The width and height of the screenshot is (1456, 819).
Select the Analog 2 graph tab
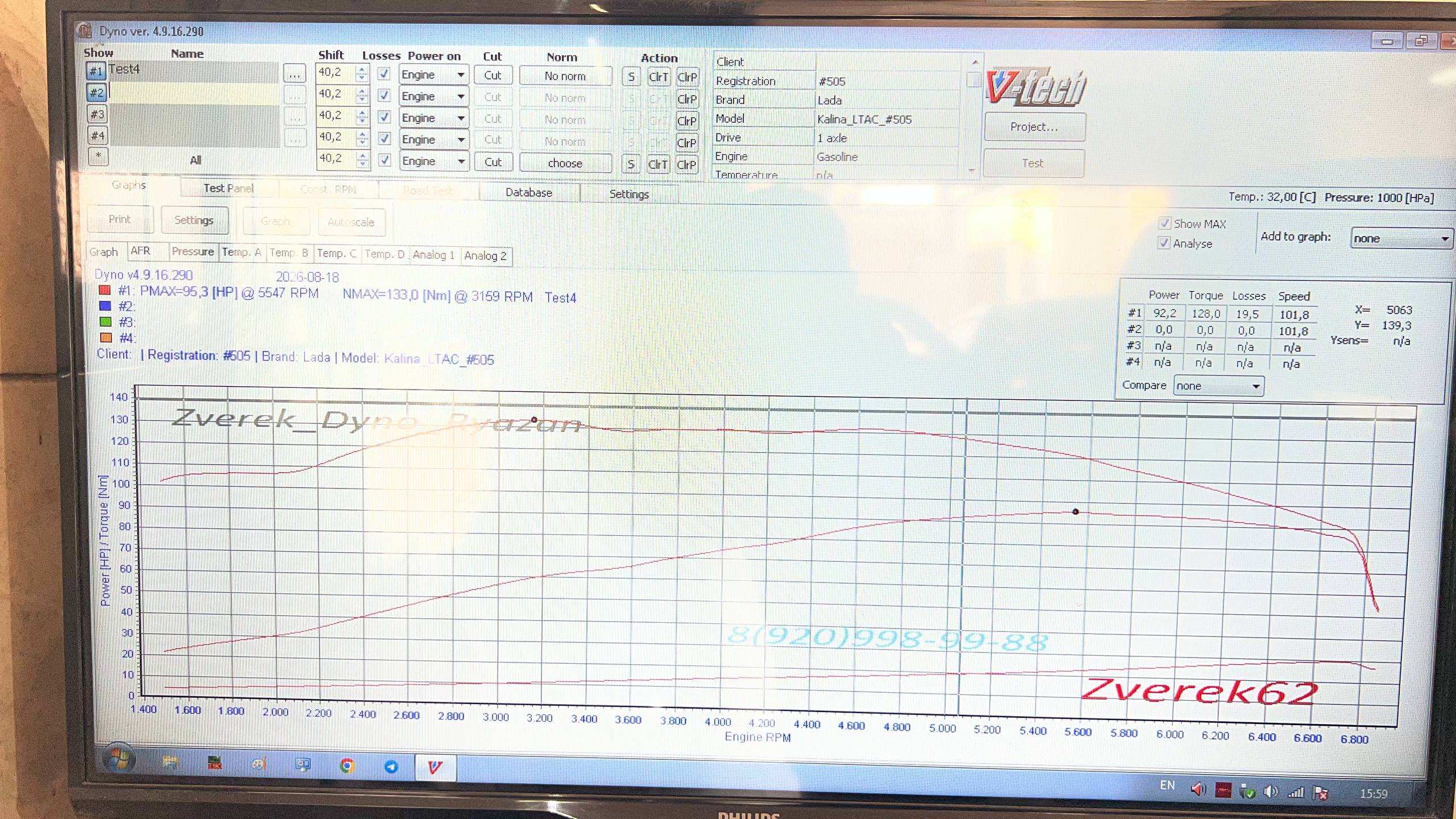click(485, 256)
